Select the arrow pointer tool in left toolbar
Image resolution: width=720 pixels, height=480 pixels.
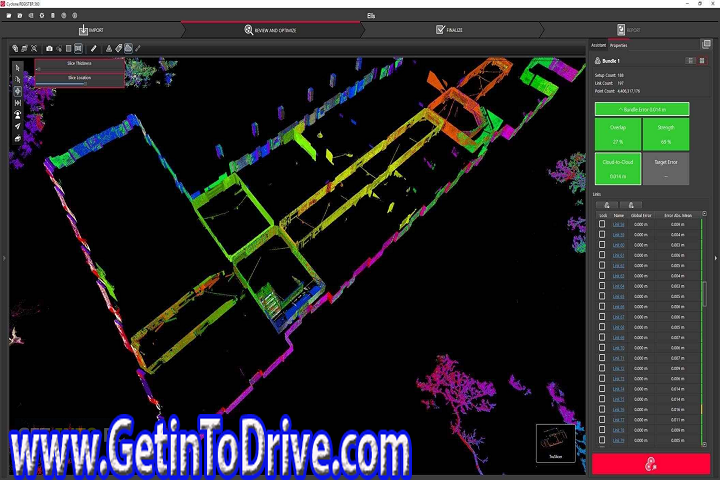coord(17,68)
